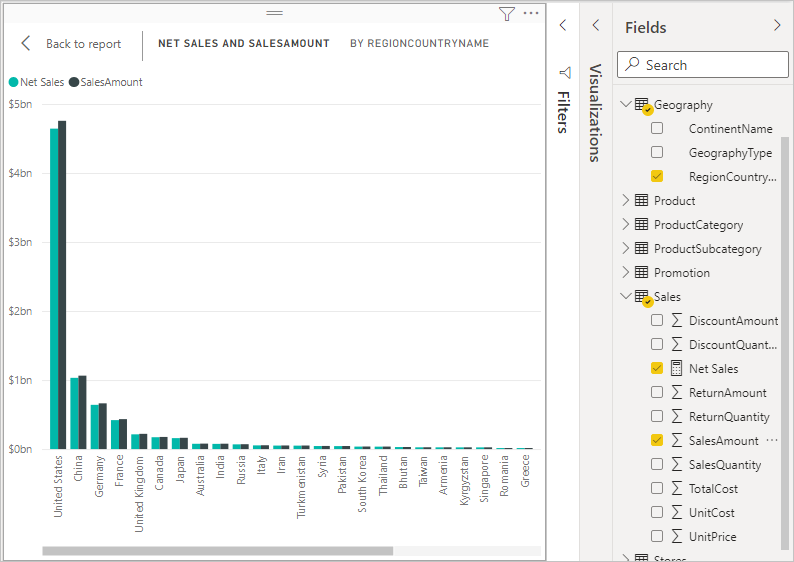Select the ProductCategory table item
Image resolution: width=794 pixels, height=562 pixels.
pos(698,225)
